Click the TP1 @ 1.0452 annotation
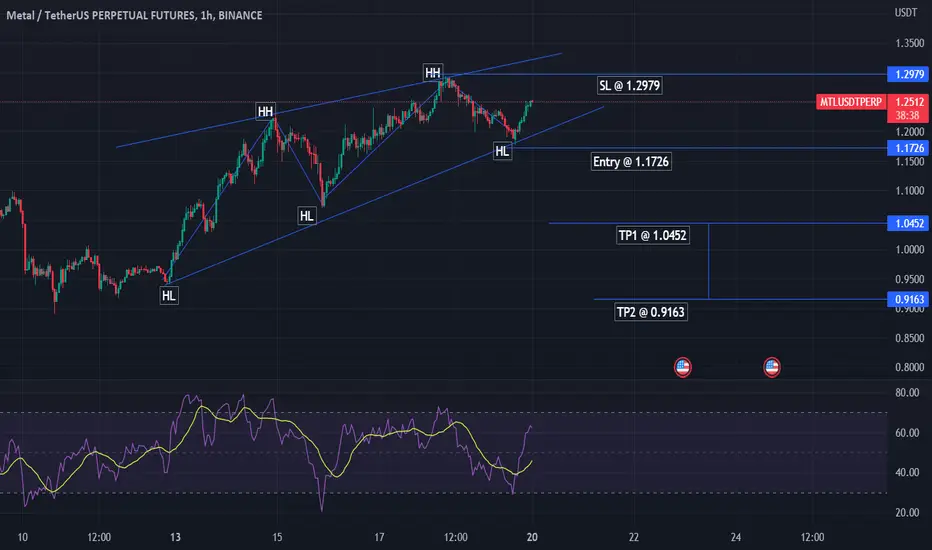Screen dimensions: 932x550 coord(653,235)
